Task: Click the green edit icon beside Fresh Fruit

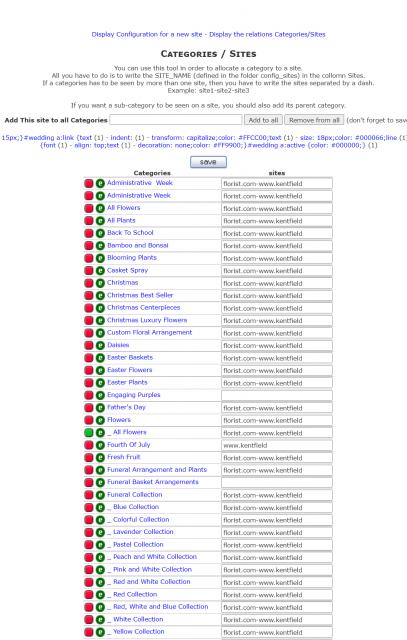Action: point(100,458)
